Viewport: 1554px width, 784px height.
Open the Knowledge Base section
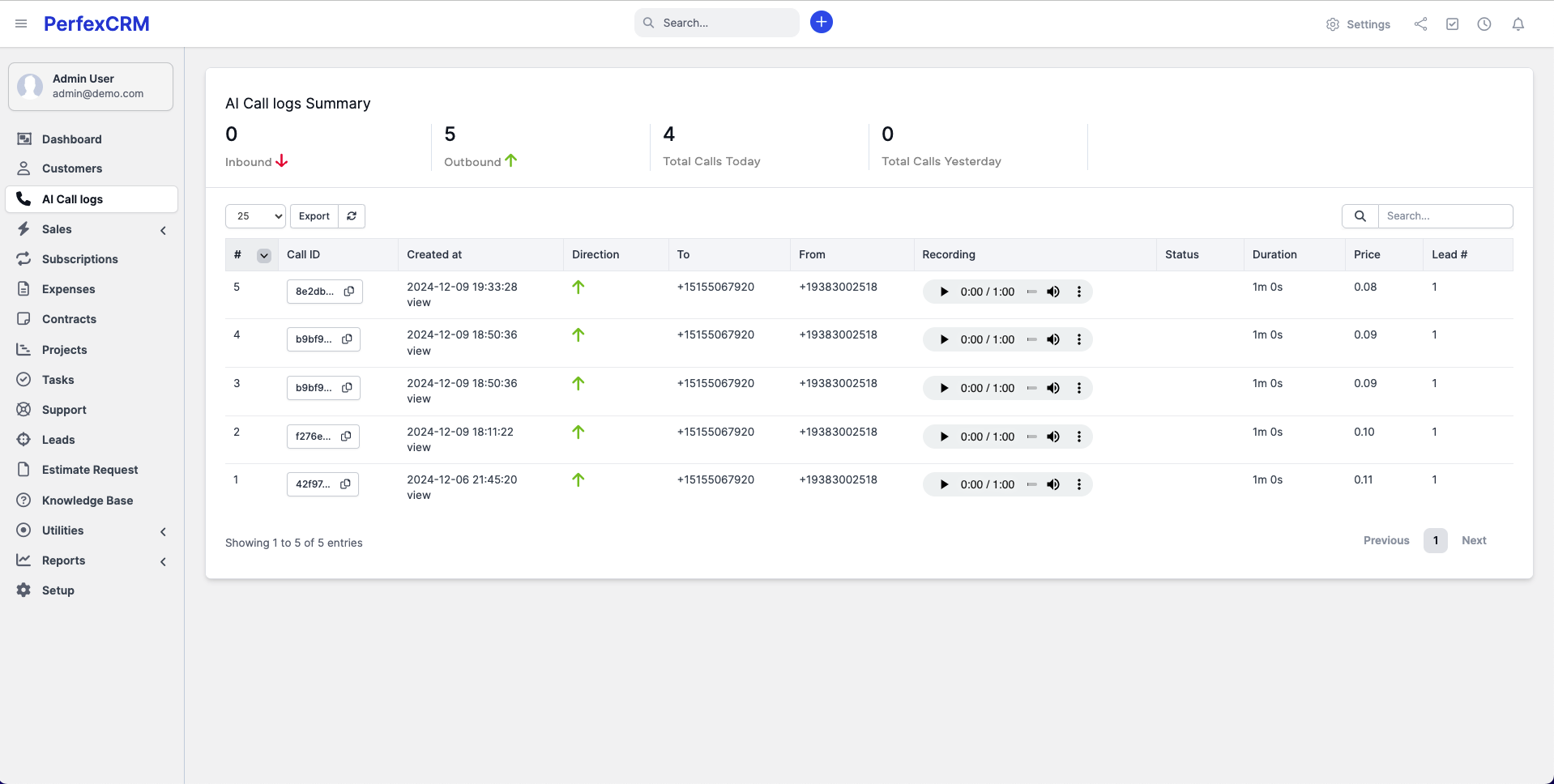[88, 501]
